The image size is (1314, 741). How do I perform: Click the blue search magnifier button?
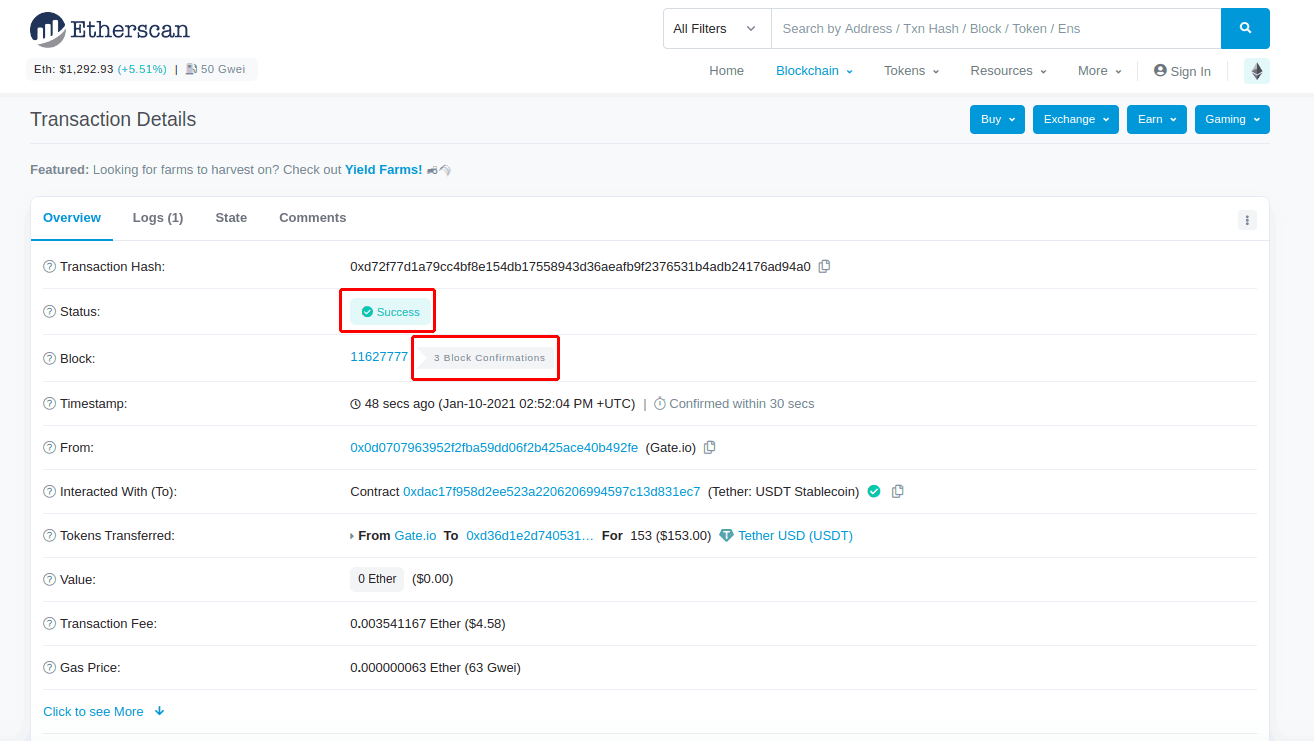(x=1245, y=28)
